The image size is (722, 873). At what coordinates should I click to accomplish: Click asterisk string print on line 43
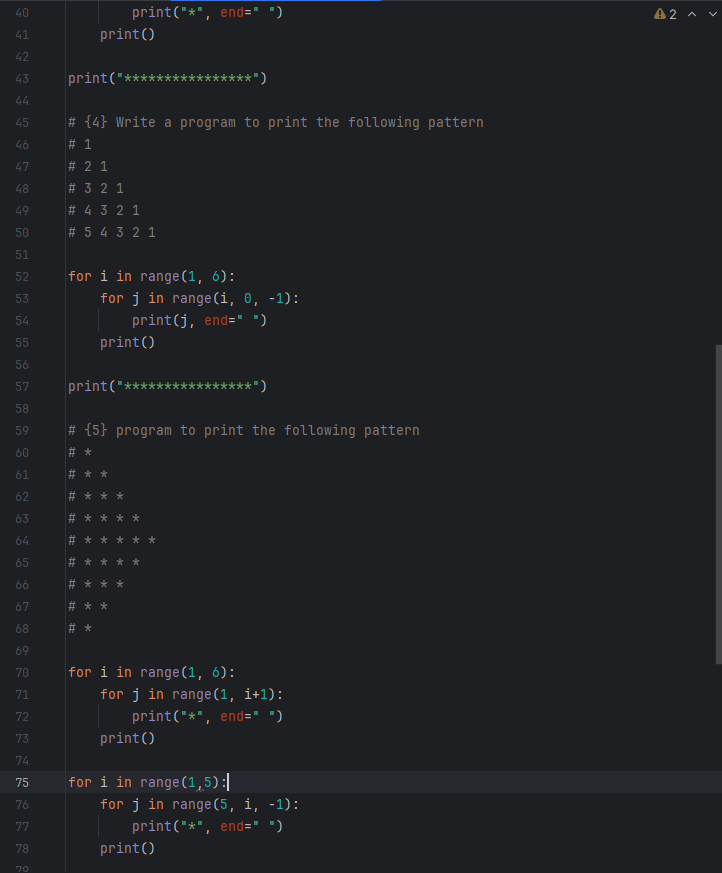168,79
